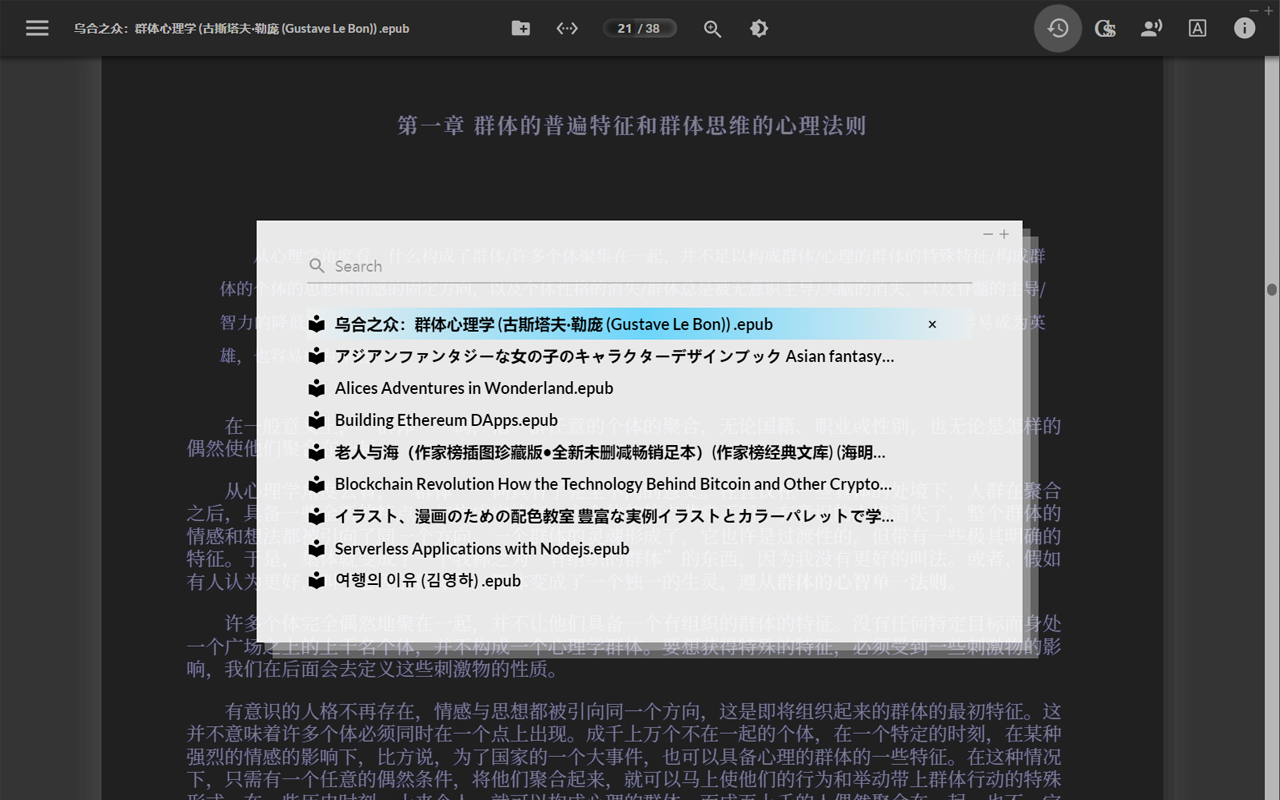Open Alices Adventures in Wonderland.epub
This screenshot has height=800, width=1280.
[x=475, y=388]
